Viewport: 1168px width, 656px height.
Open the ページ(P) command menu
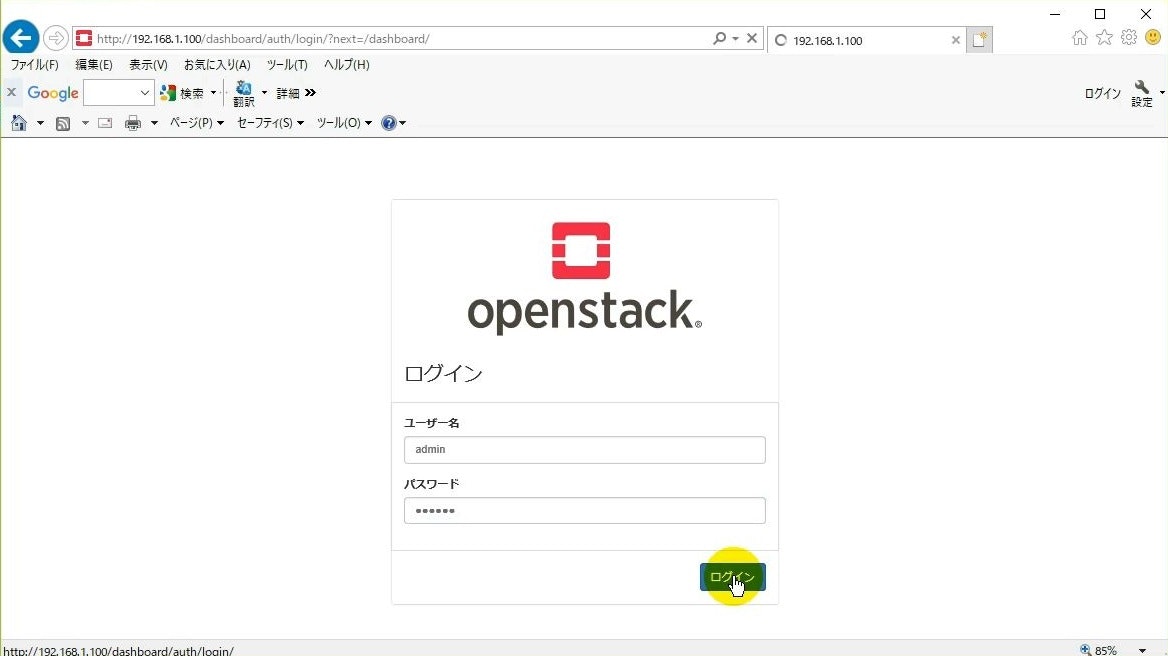pyautogui.click(x=197, y=123)
